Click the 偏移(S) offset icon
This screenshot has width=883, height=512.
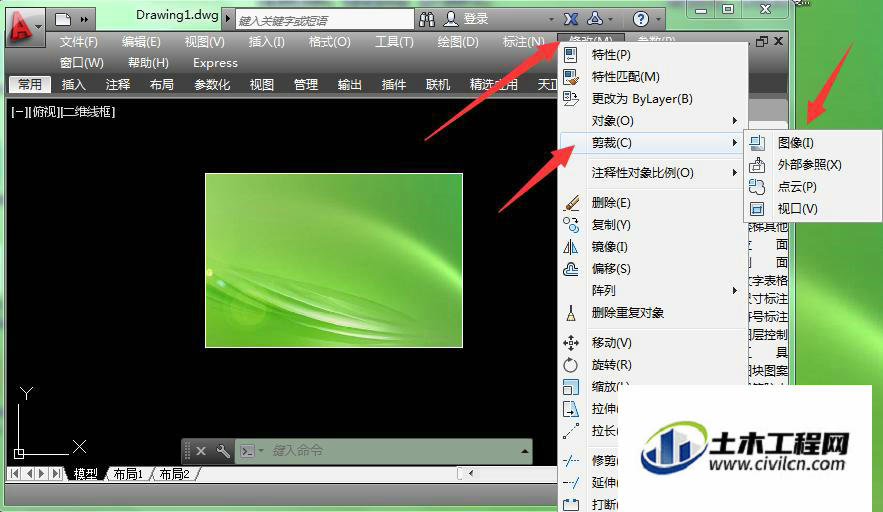tap(570, 269)
